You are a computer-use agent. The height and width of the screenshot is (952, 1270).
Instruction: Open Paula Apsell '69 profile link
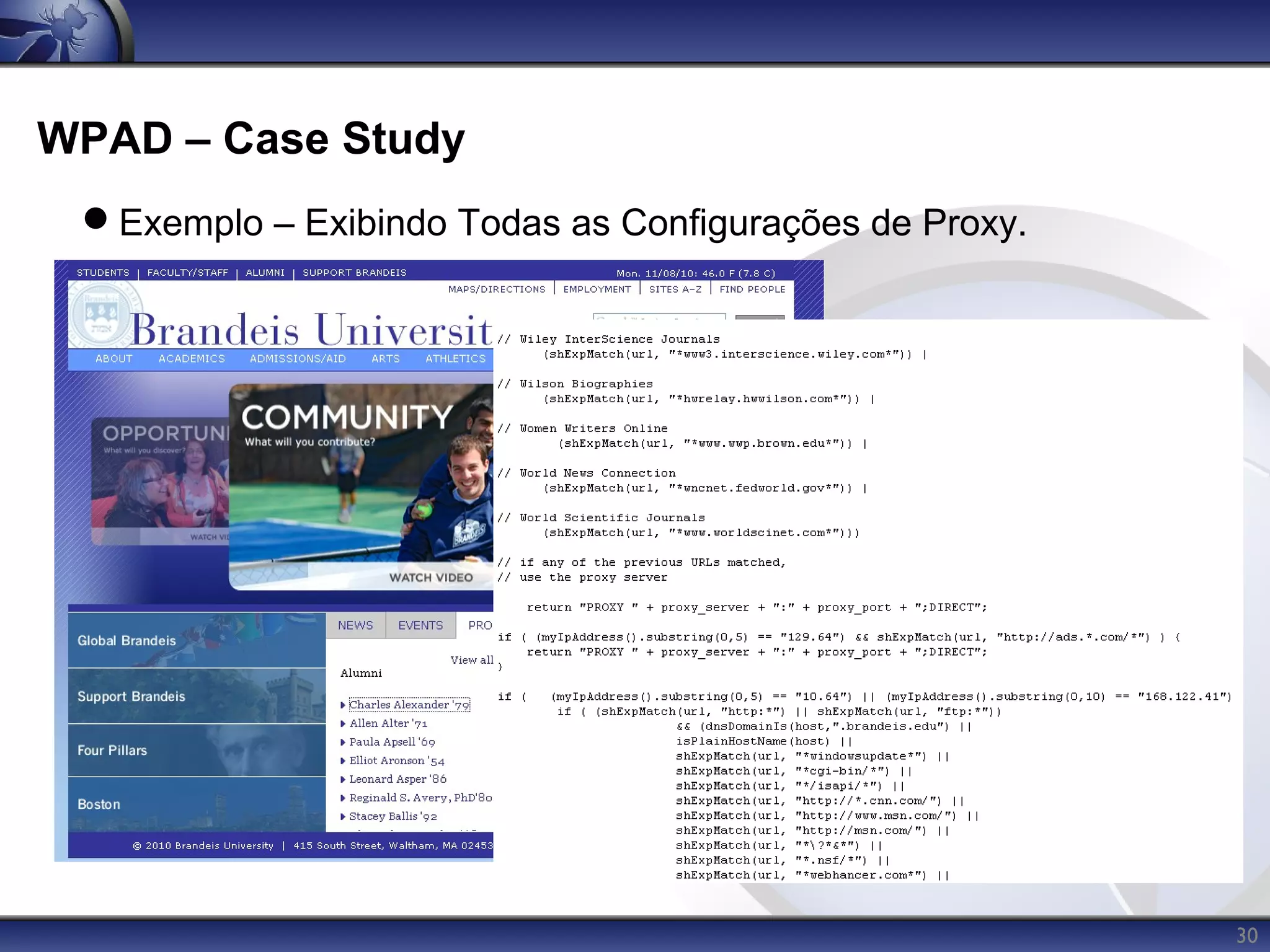coord(392,742)
